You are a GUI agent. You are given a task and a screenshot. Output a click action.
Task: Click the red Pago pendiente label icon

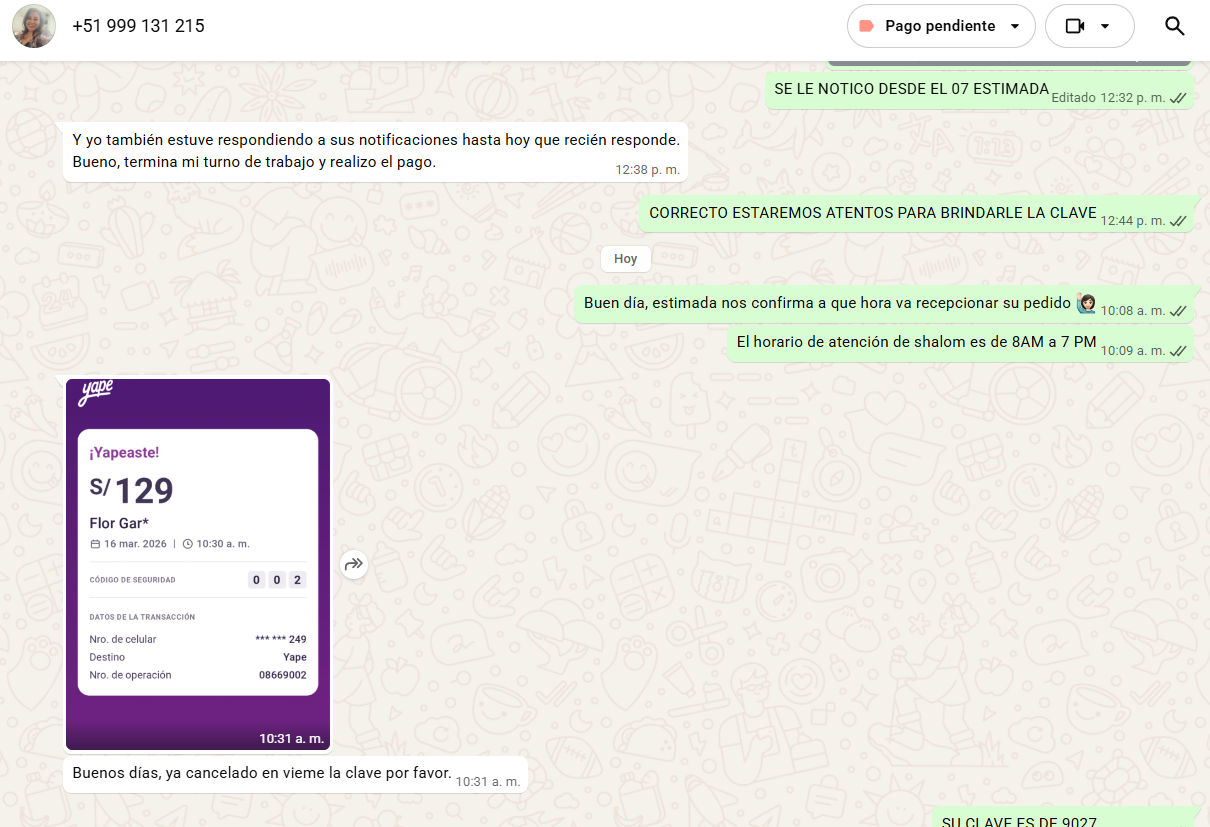867,26
